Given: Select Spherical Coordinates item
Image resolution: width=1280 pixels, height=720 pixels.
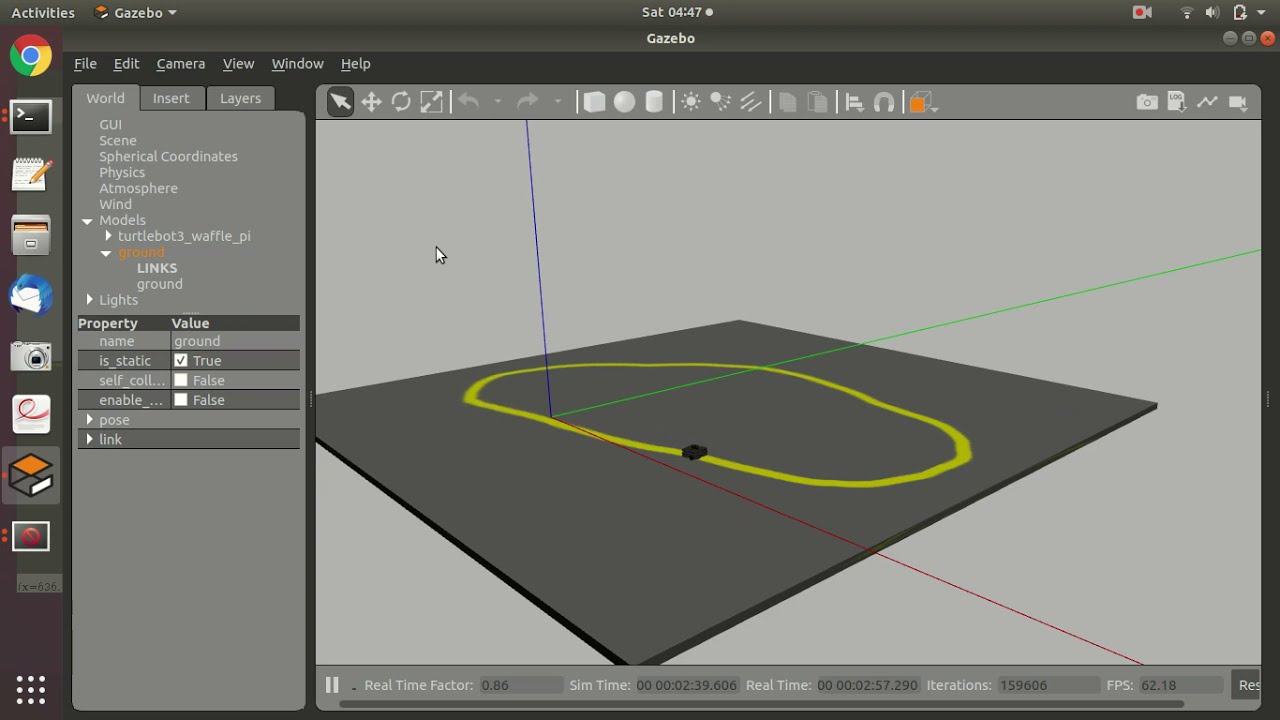Looking at the screenshot, I should [168, 156].
